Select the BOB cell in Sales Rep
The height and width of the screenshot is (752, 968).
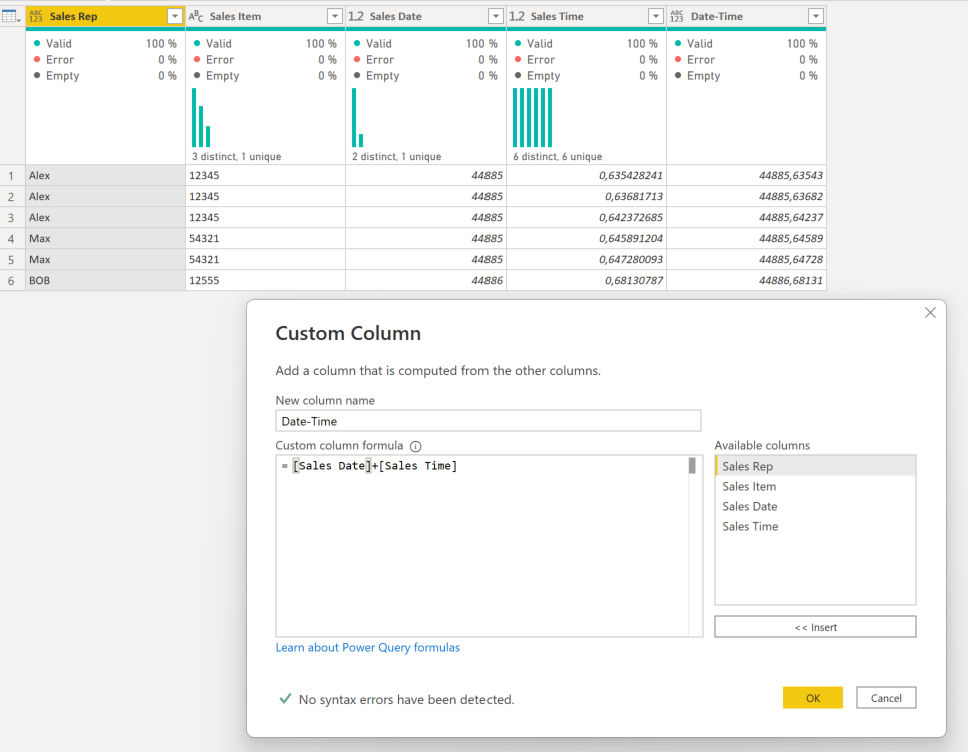pyautogui.click(x=105, y=280)
